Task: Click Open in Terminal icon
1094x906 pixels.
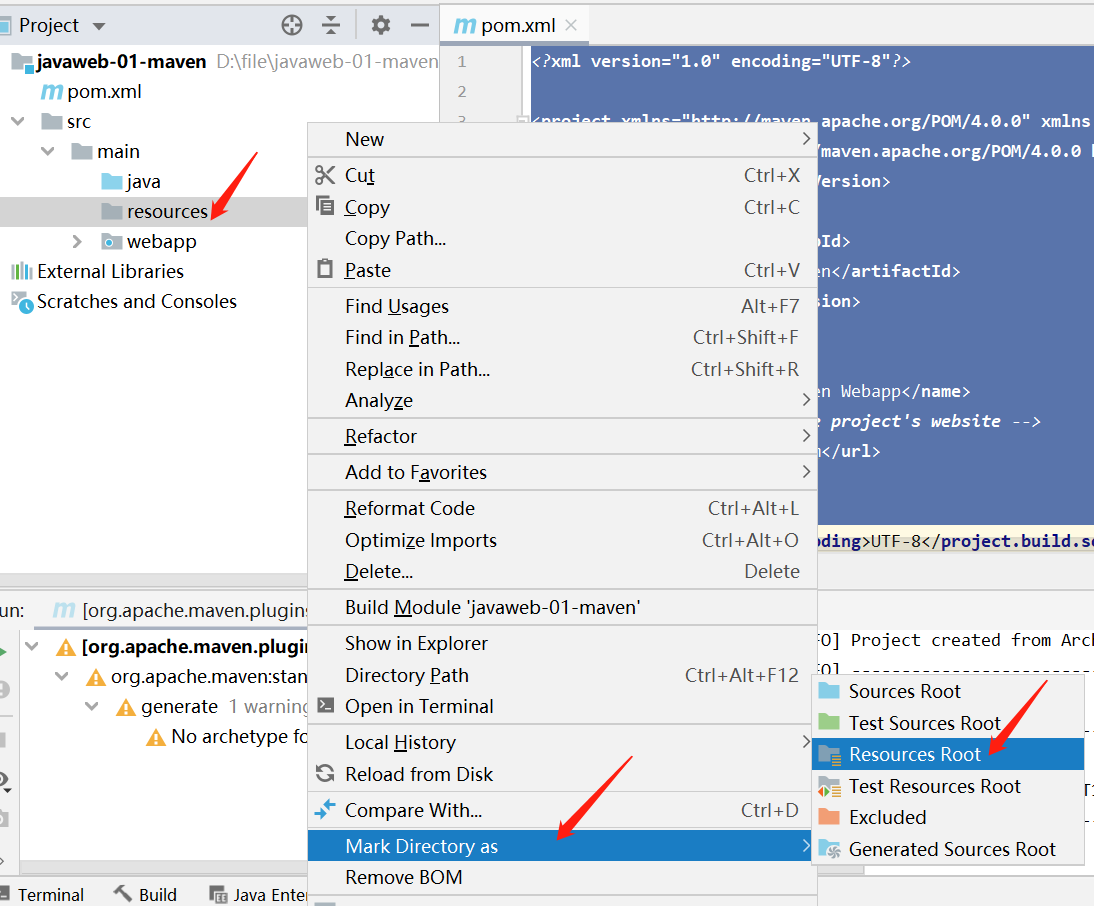Action: 325,706
